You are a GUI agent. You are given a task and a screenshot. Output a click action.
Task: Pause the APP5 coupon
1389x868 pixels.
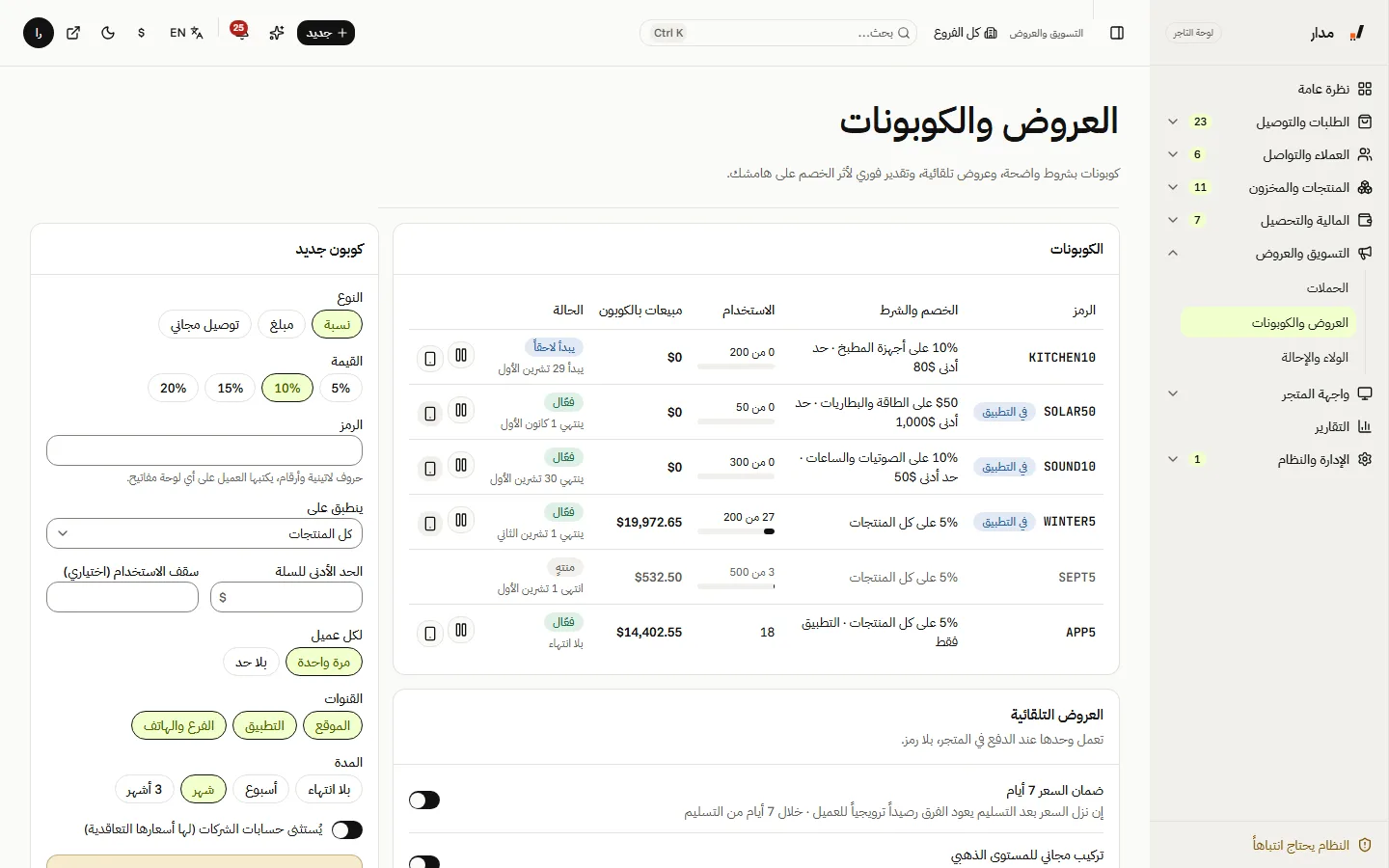pyautogui.click(x=461, y=631)
